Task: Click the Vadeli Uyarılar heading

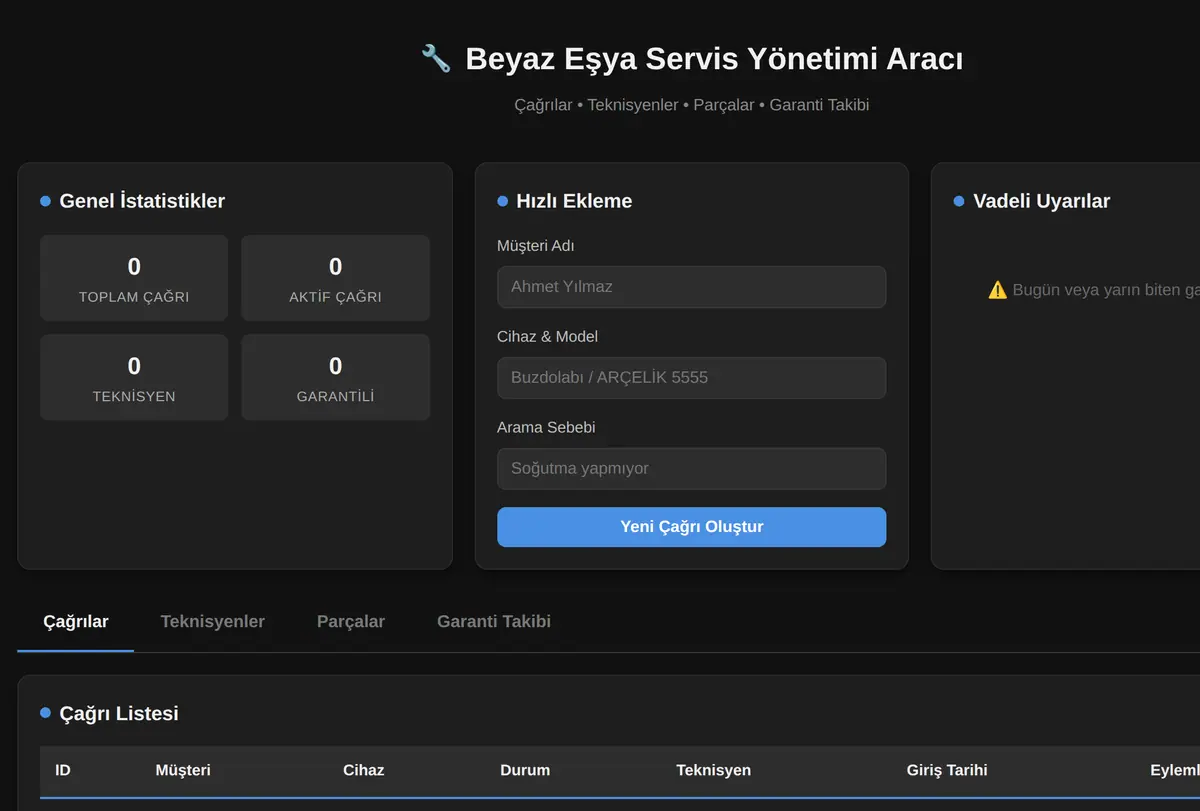Action: coord(1042,201)
